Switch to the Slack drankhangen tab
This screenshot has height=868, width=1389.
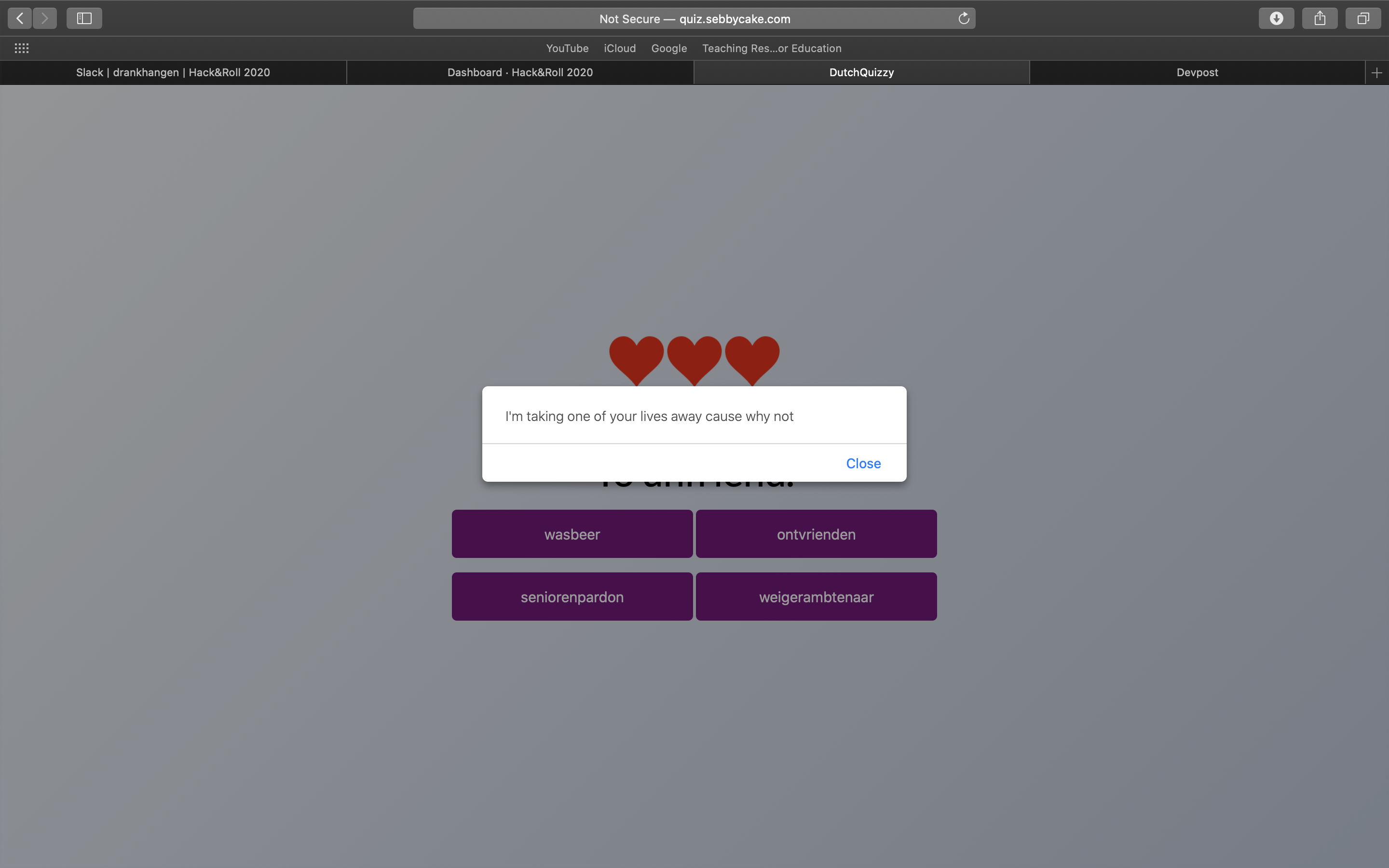tap(173, 73)
